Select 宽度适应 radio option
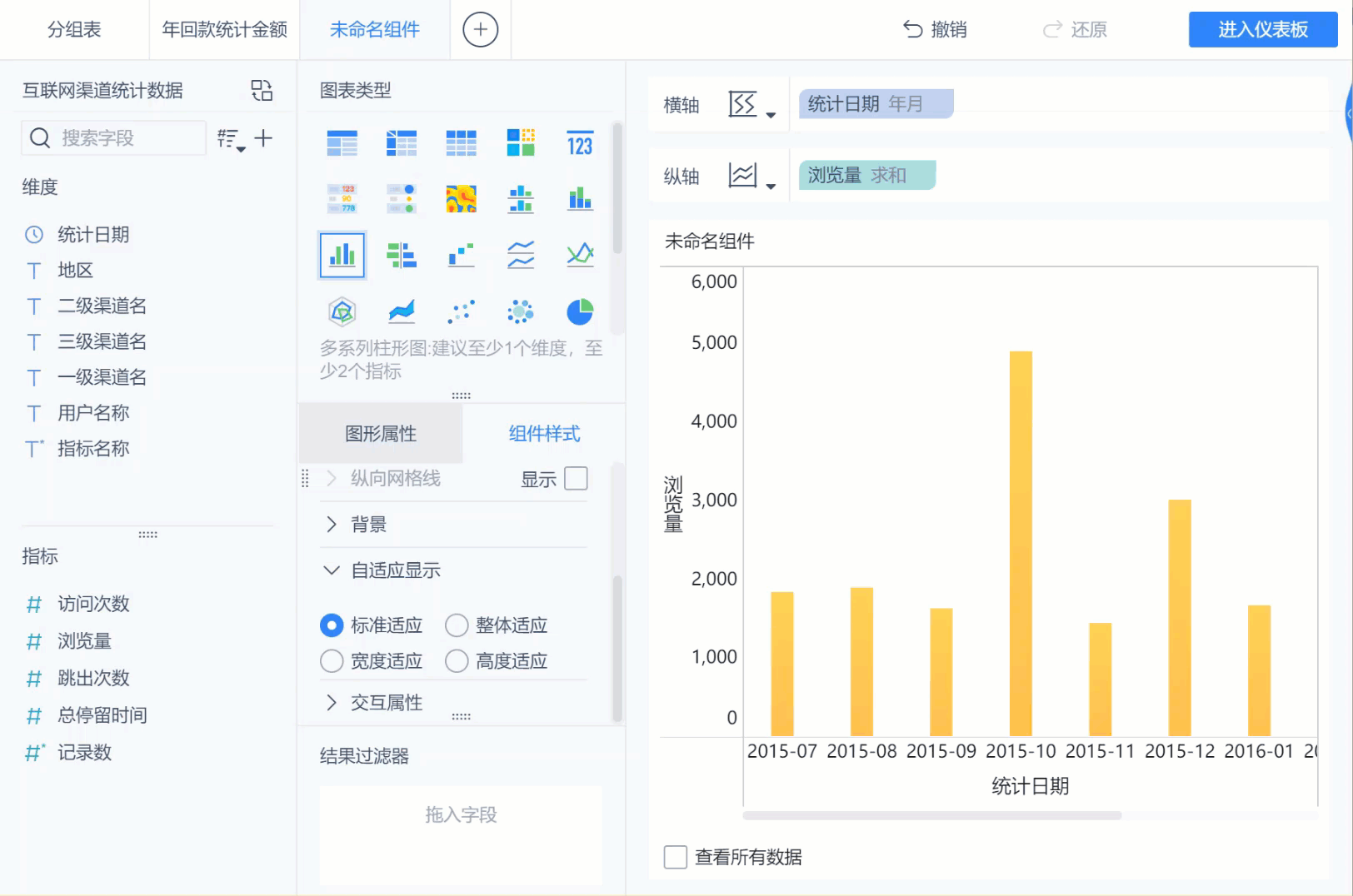The image size is (1353, 896). pos(332,661)
